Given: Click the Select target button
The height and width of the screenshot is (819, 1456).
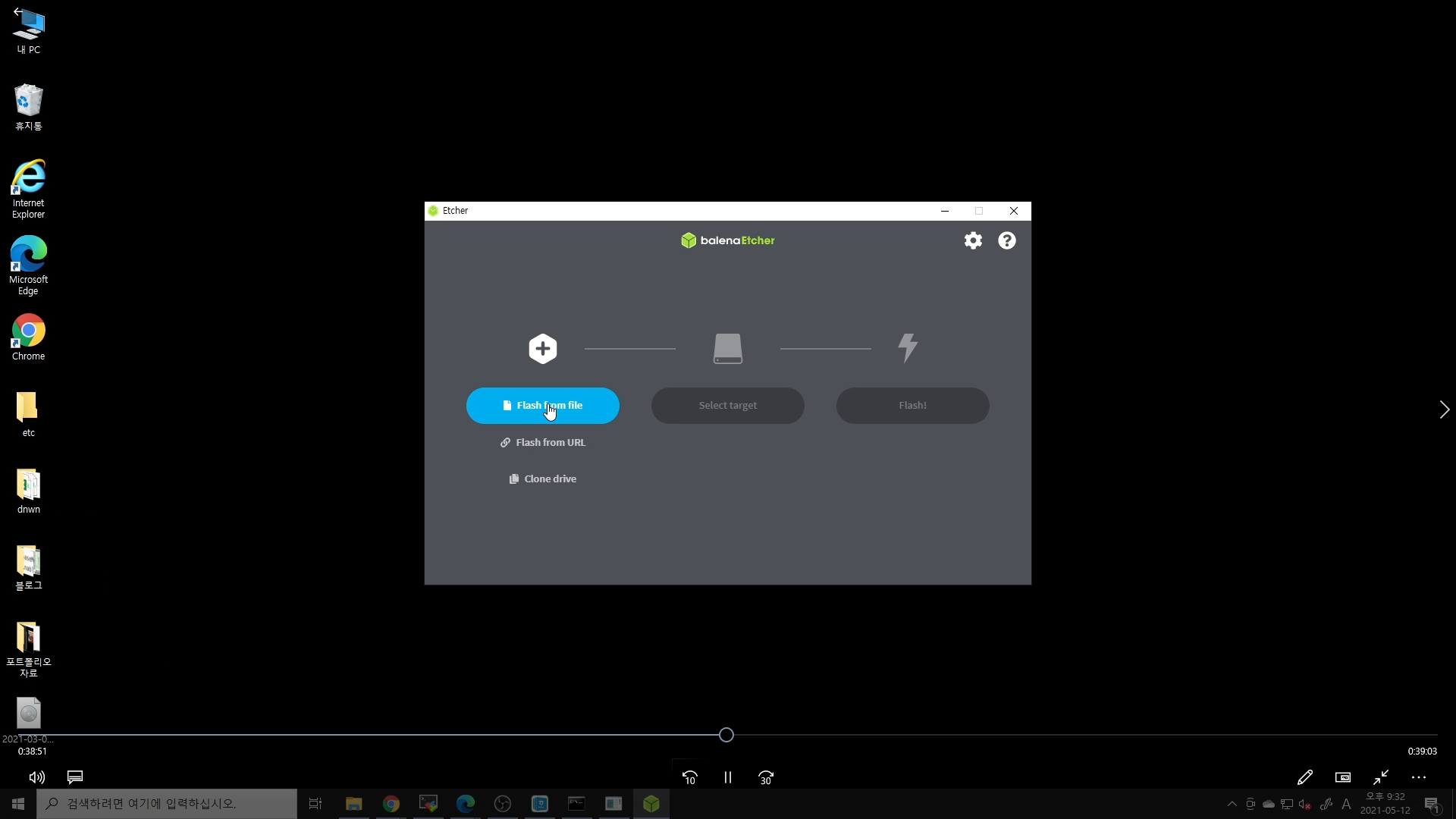Looking at the screenshot, I should pyautogui.click(x=727, y=406).
